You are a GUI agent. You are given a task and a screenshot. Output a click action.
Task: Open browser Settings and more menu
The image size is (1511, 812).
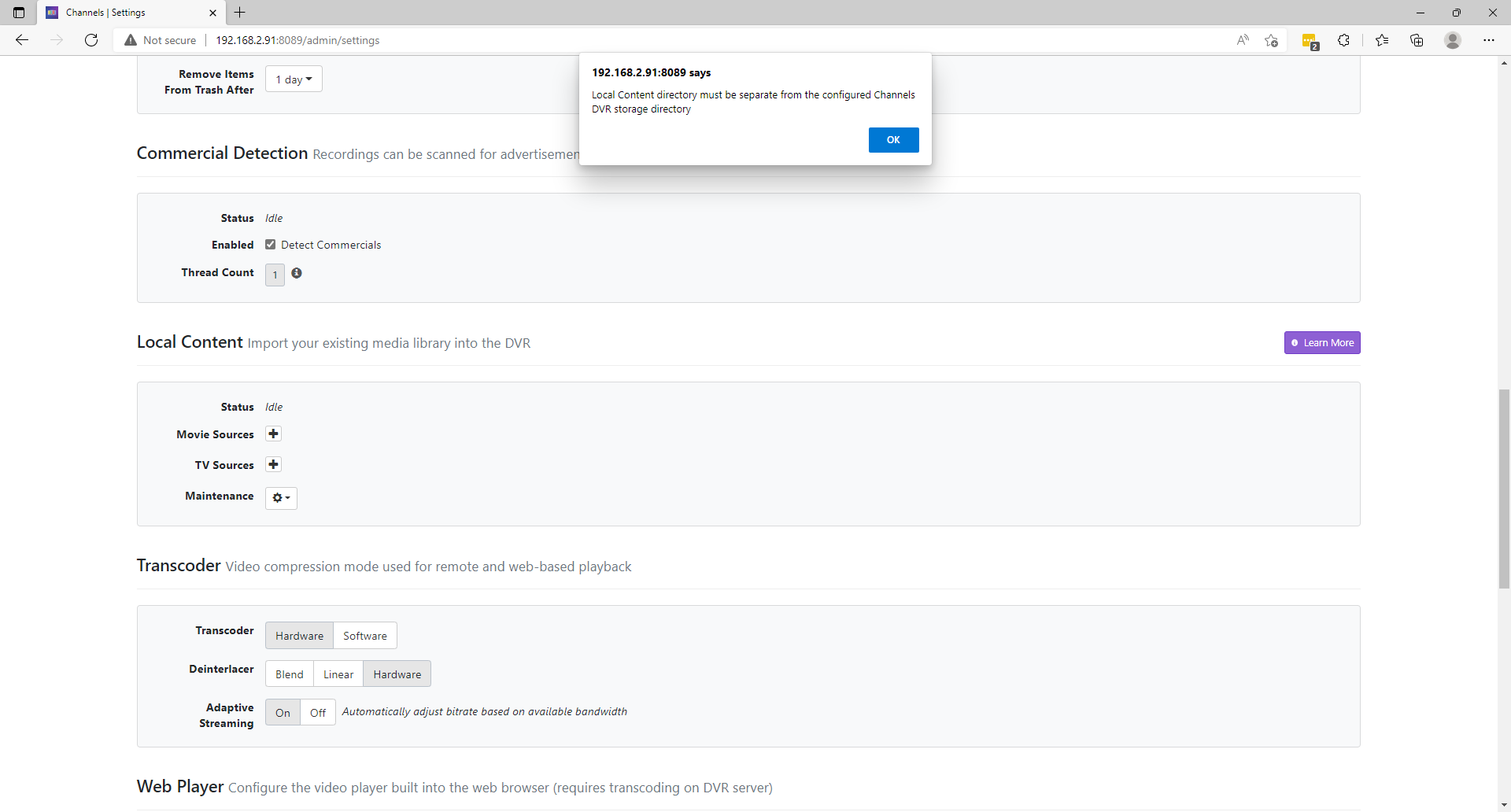tap(1488, 40)
